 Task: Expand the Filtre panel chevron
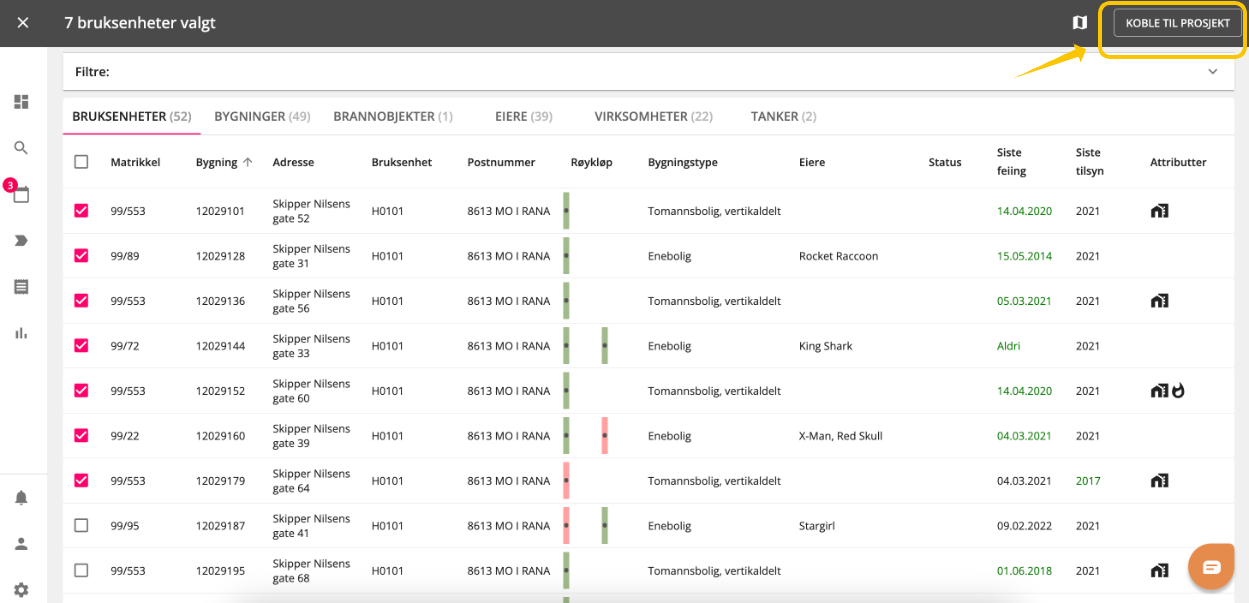tap(1213, 72)
